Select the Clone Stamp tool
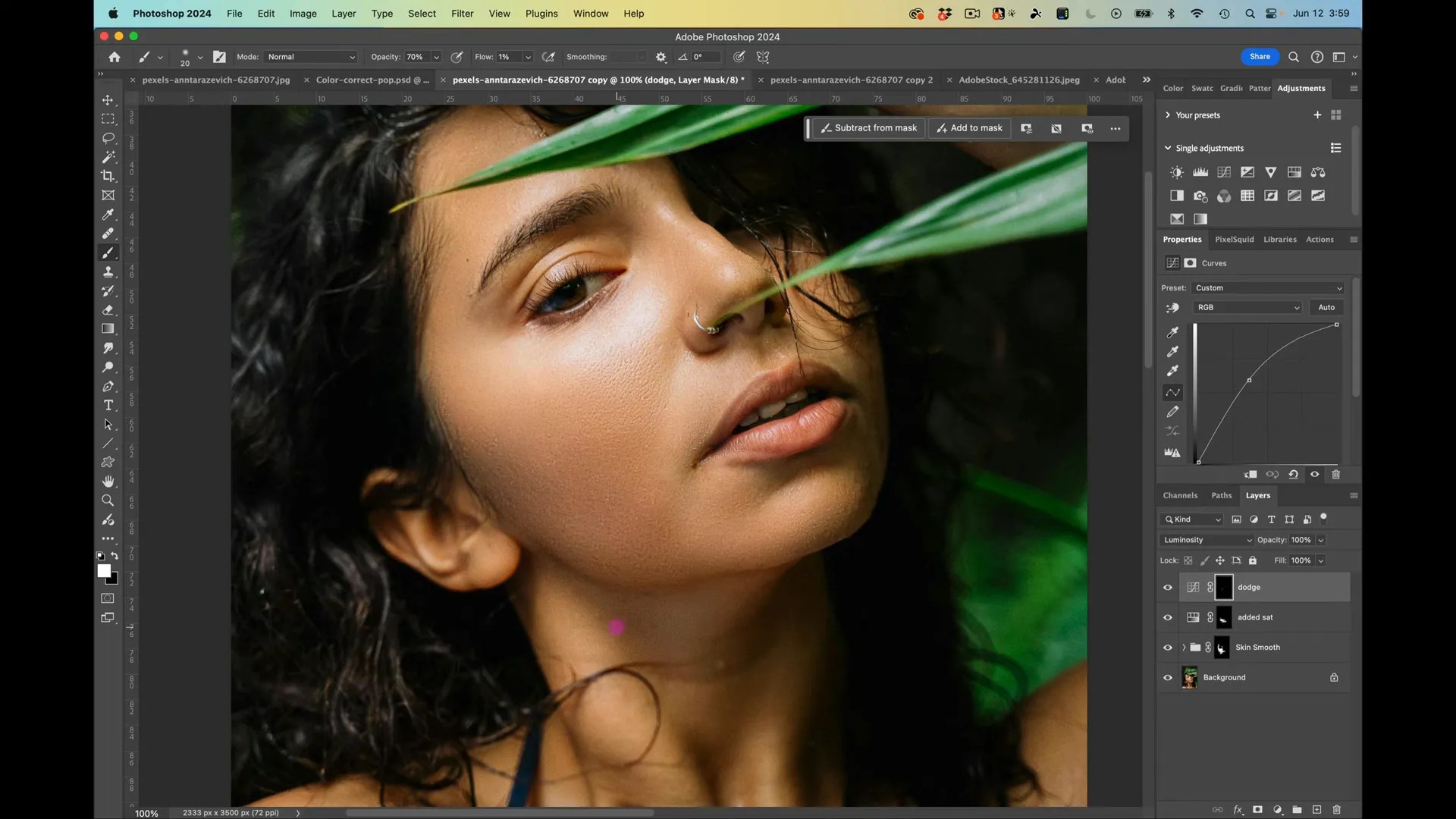The image size is (1456, 819). [x=108, y=271]
